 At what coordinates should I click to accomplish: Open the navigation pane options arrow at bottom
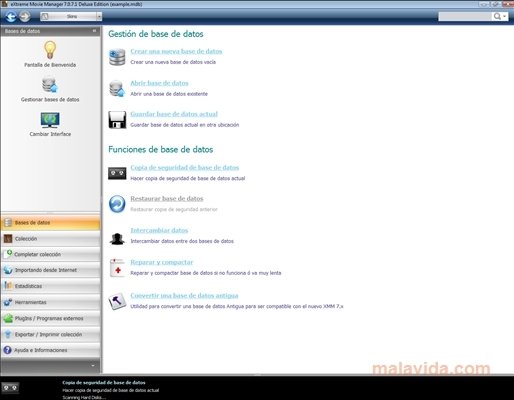click(x=93, y=366)
